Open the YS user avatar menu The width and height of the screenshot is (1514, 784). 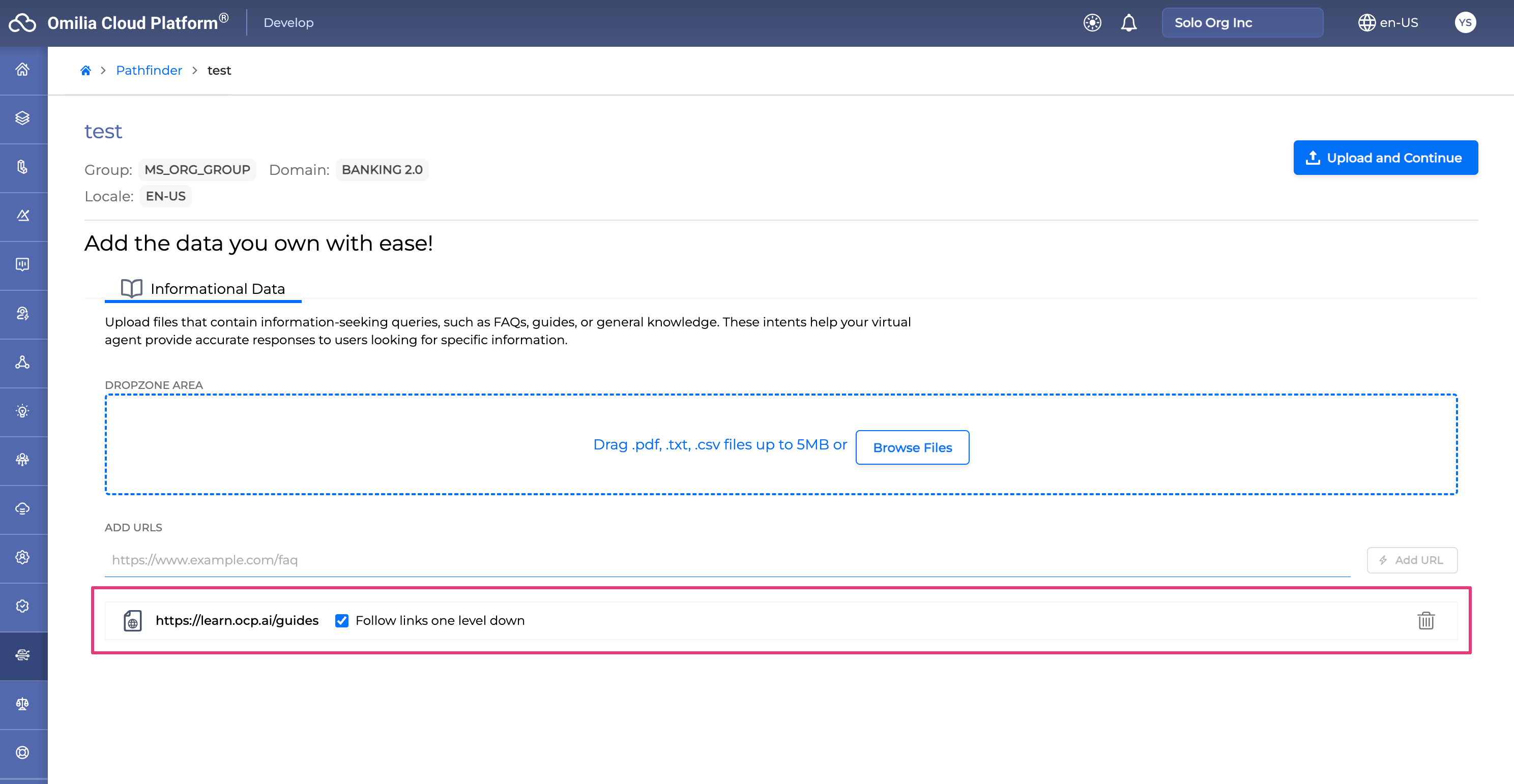coord(1465,23)
